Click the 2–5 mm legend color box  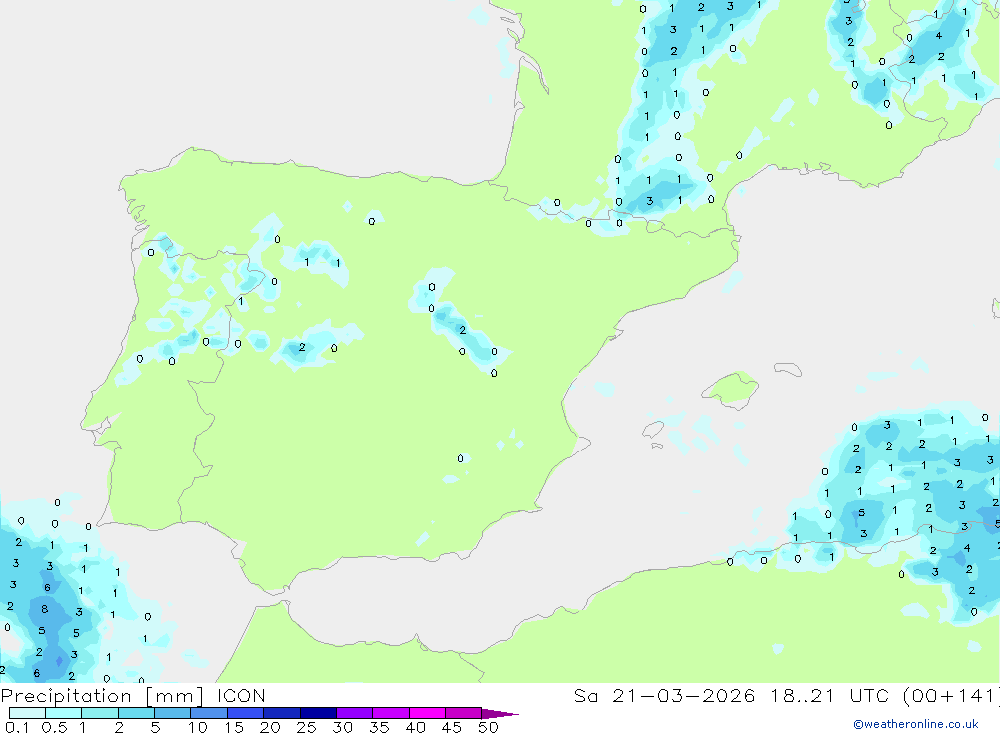pyautogui.click(x=136, y=713)
